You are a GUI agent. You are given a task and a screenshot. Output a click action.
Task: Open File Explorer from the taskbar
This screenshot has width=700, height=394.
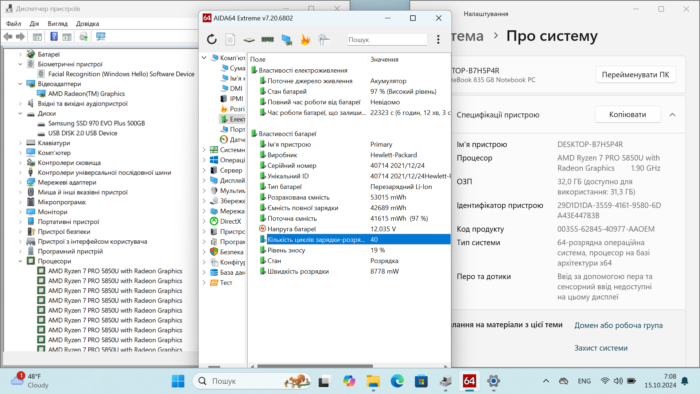pos(373,381)
